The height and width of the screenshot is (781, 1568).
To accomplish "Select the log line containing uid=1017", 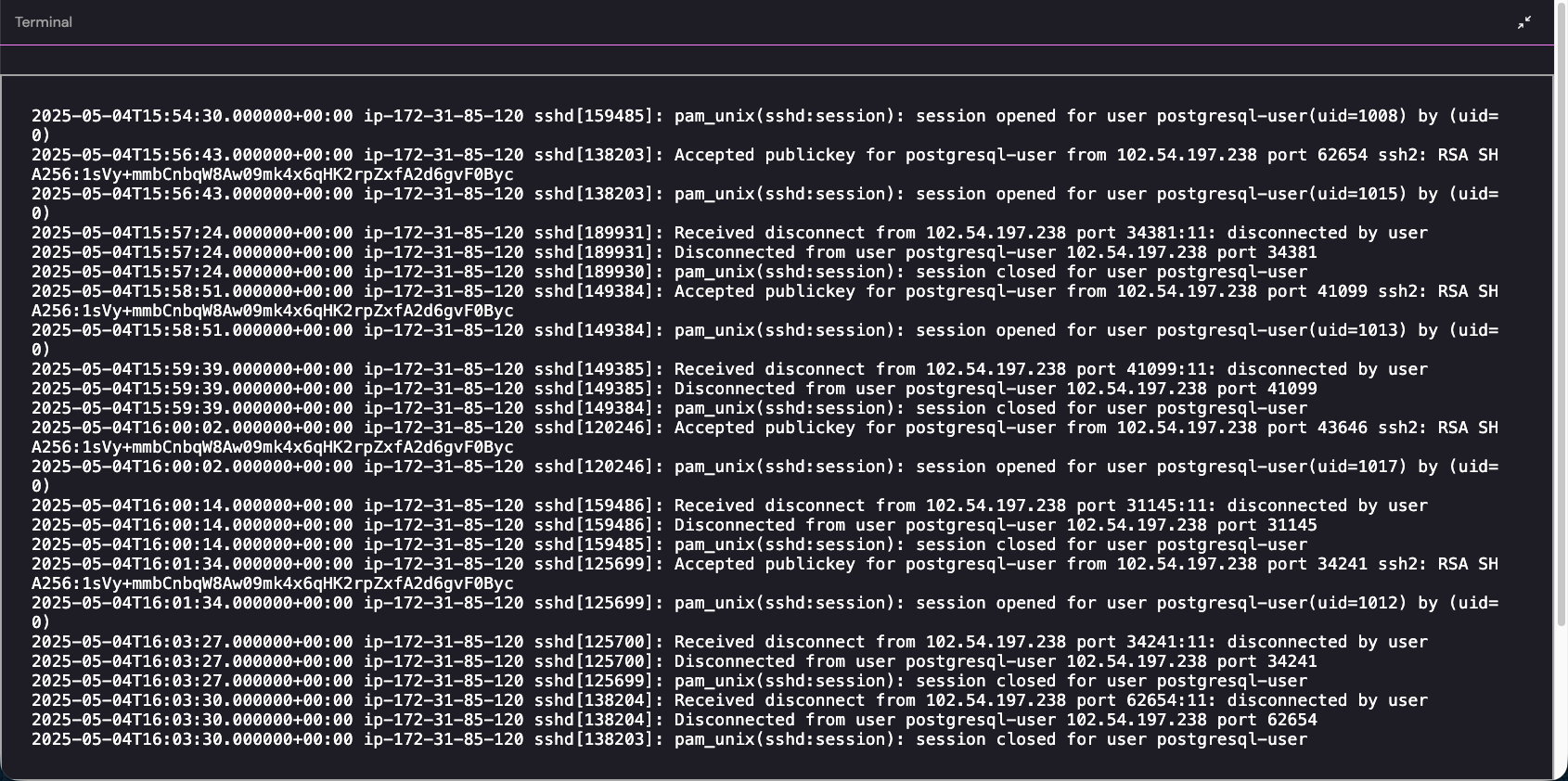I will click(765, 467).
